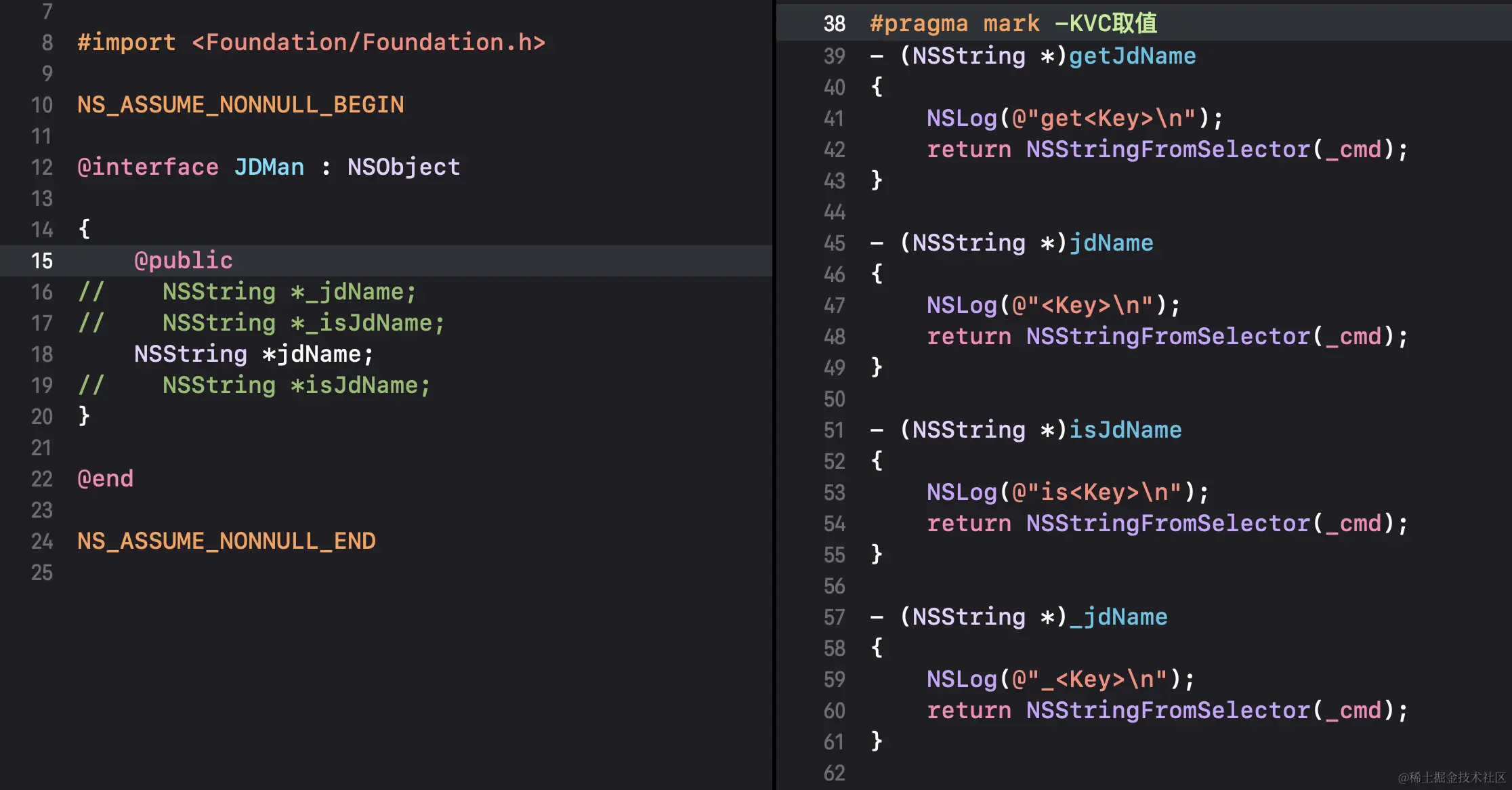This screenshot has width=1512, height=790.
Task: Click NS_ASSUME_NONNULL_END macro
Action: click(226, 541)
